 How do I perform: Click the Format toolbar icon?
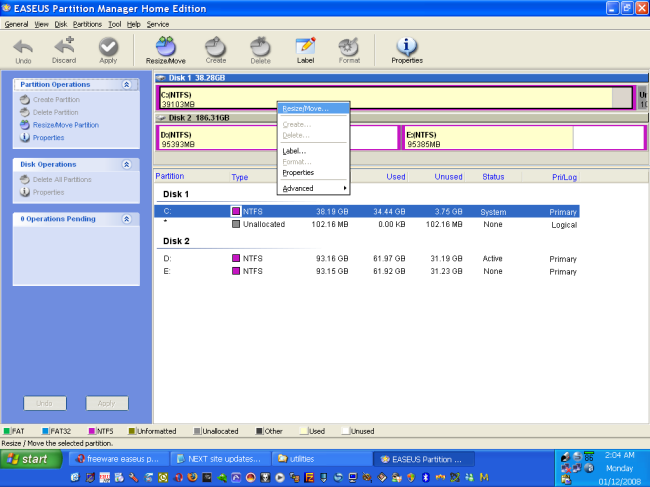click(x=349, y=51)
